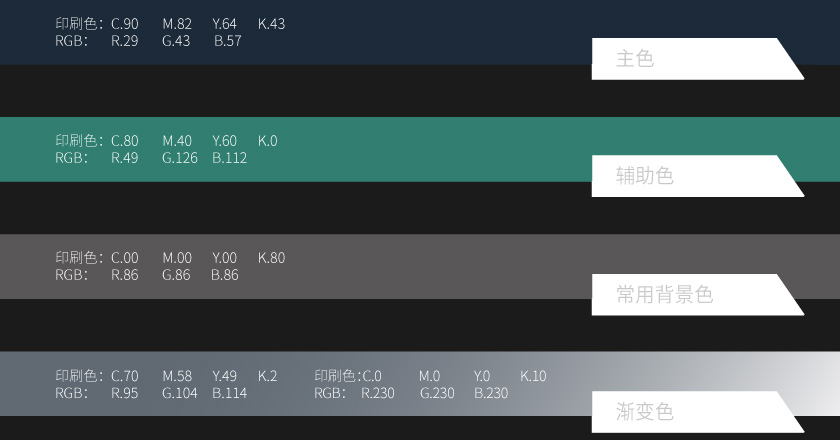Click the B.86 RGB value
The width and height of the screenshot is (840, 440).
(x=225, y=275)
